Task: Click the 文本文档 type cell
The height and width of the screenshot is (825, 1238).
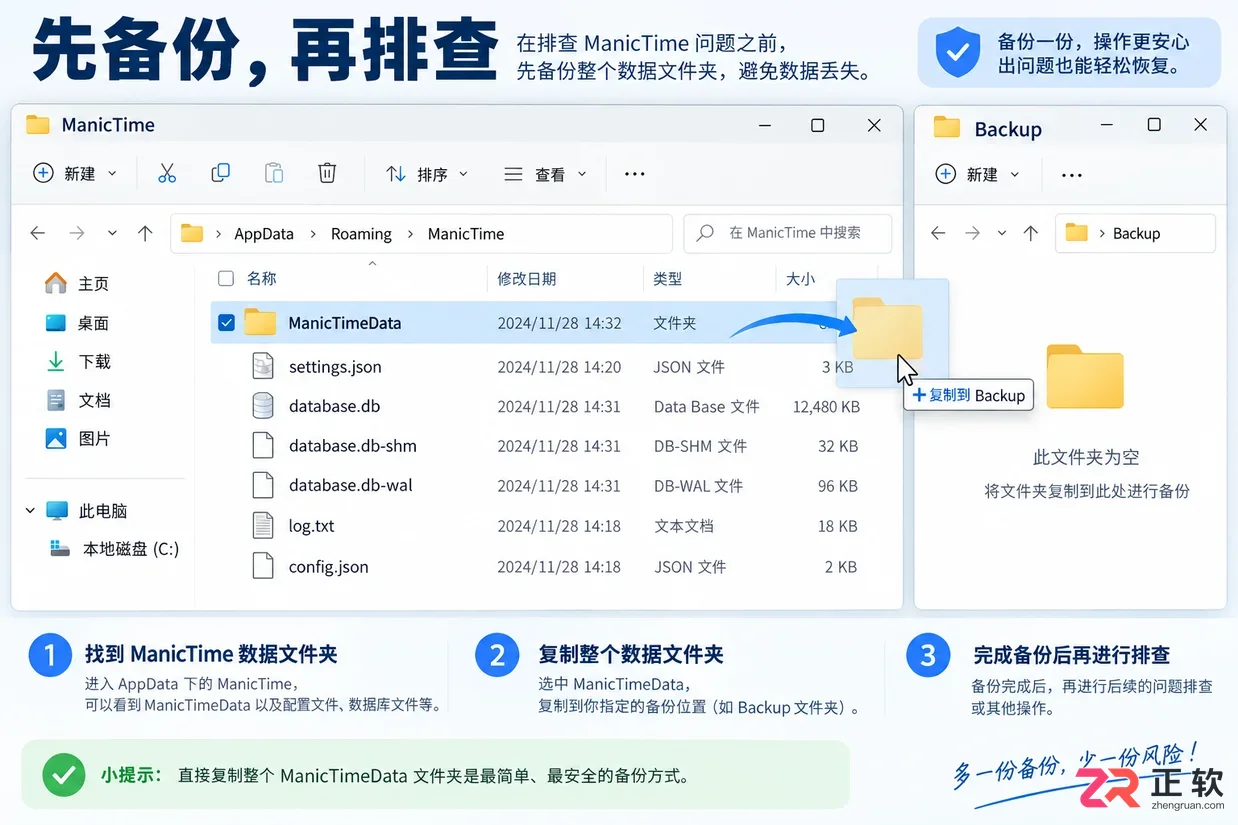Action: click(683, 526)
